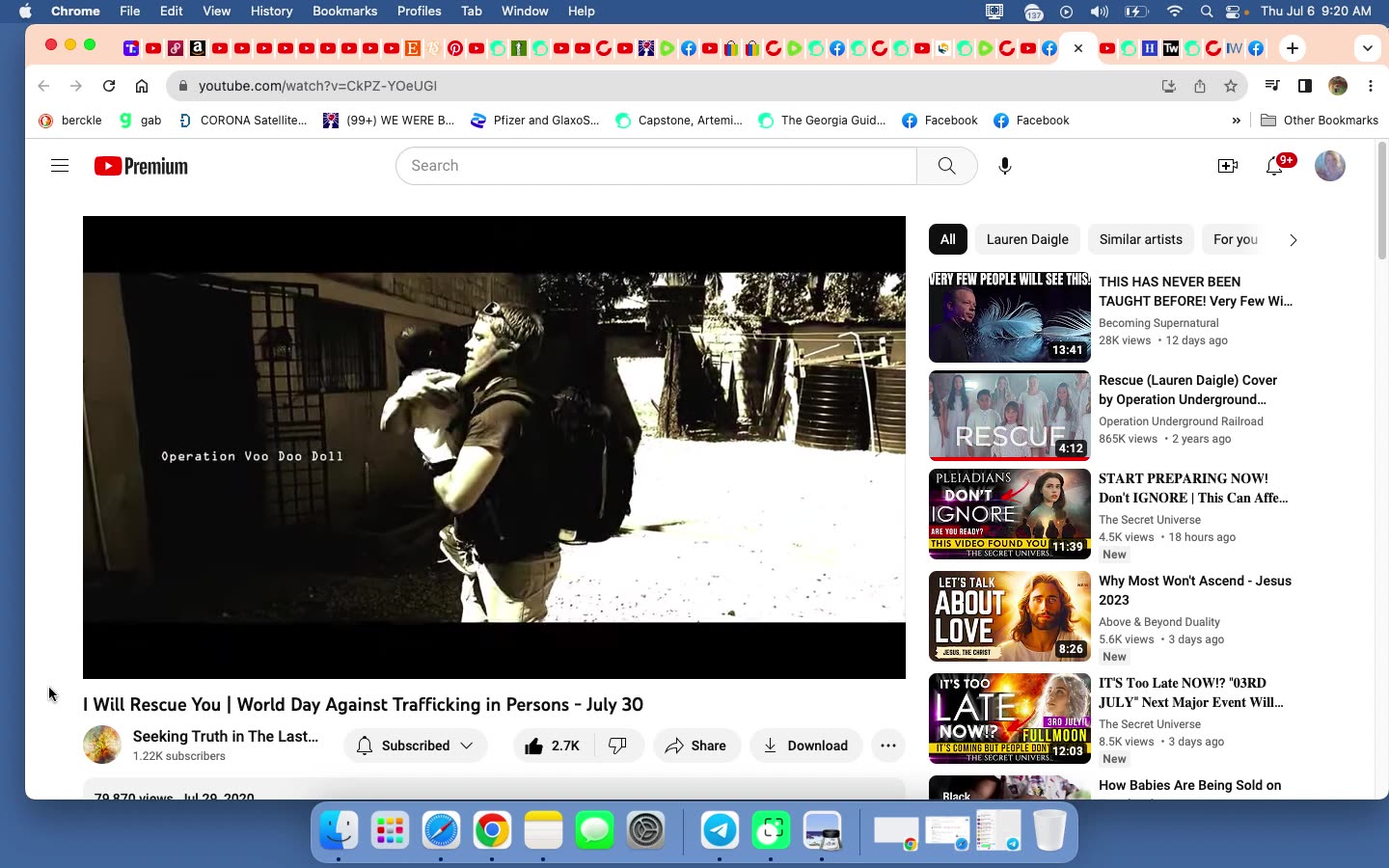Open the Create video button

click(1228, 166)
